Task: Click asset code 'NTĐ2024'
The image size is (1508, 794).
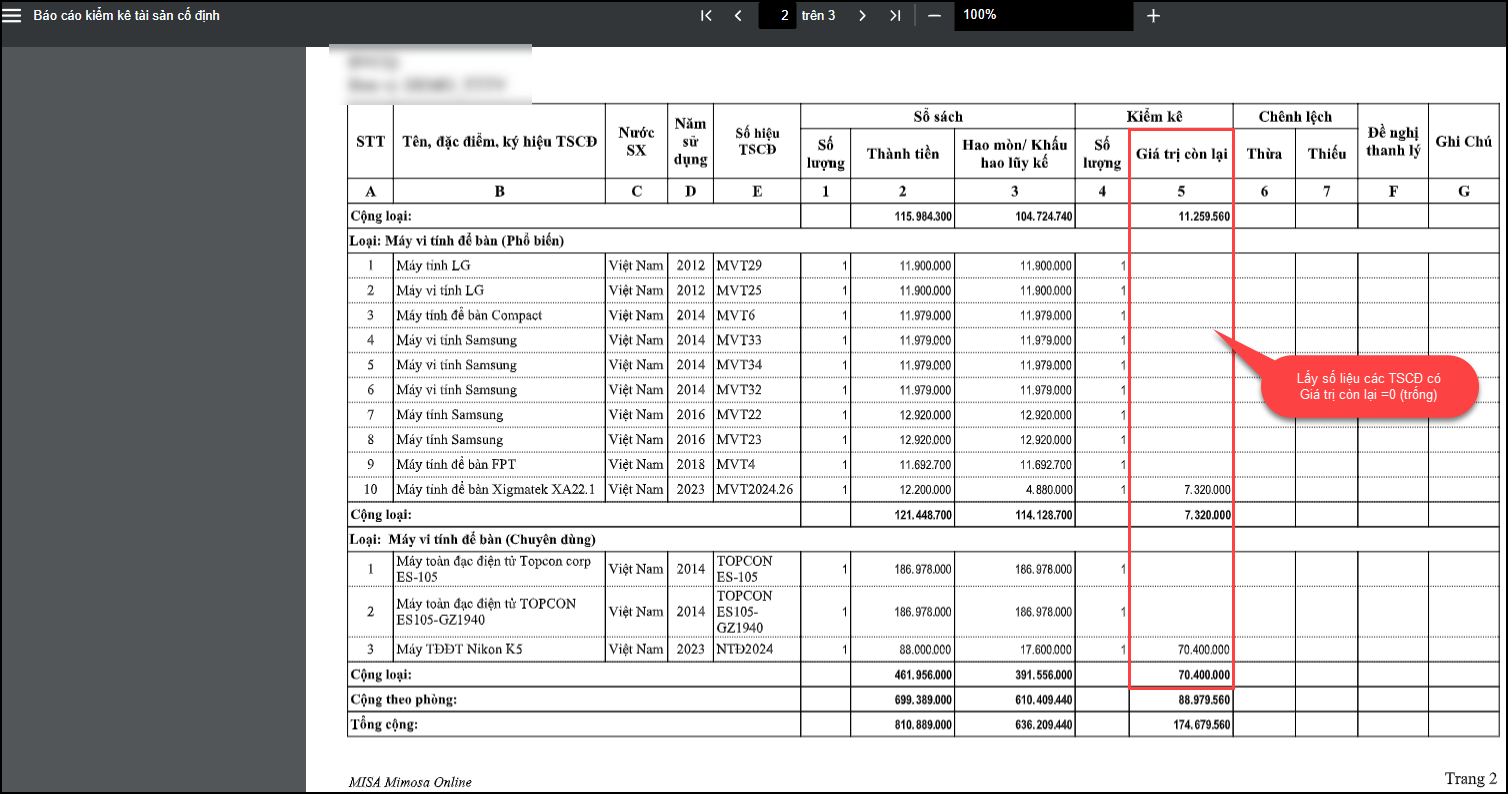Action: click(x=745, y=649)
